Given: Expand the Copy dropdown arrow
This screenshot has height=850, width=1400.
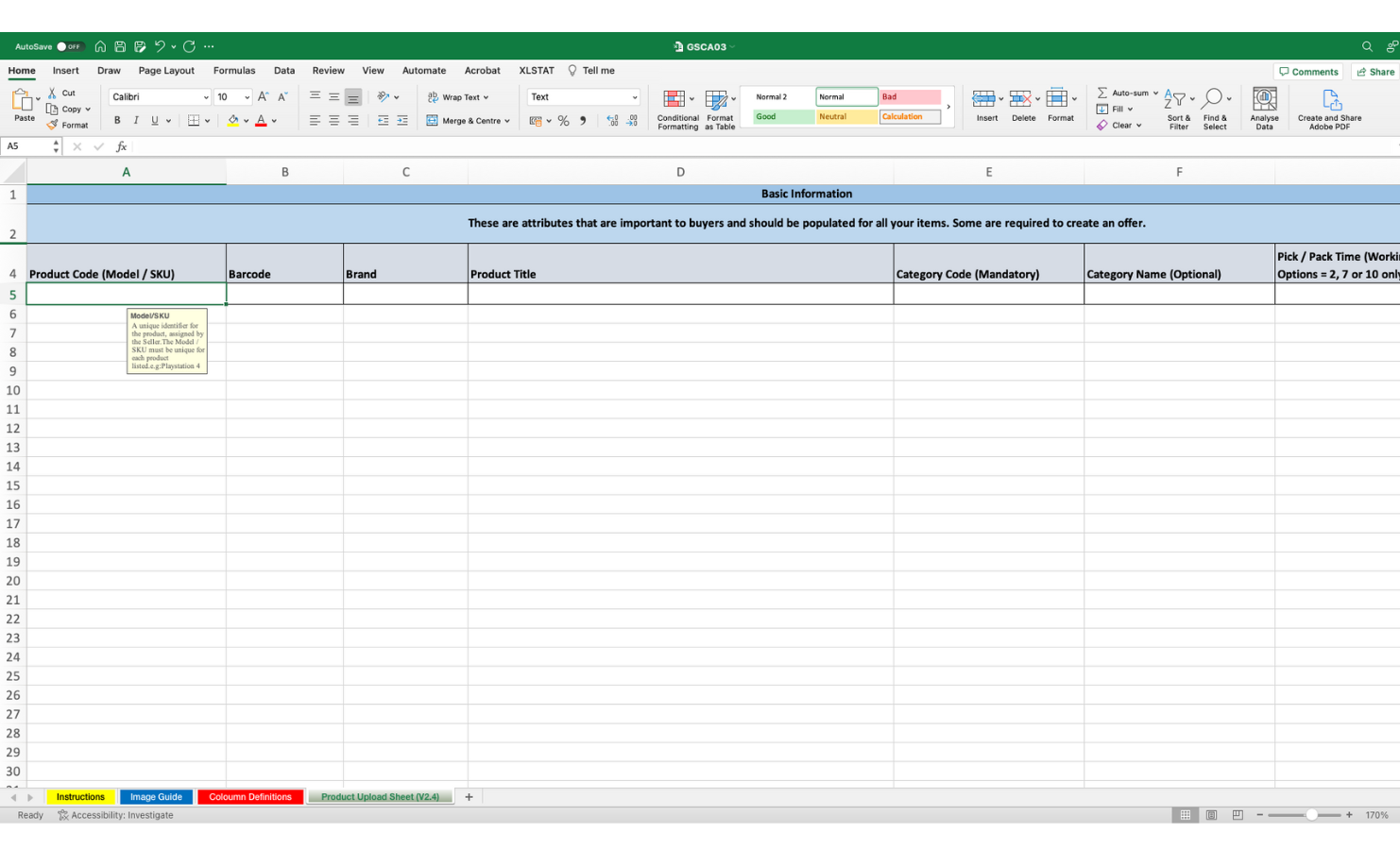Looking at the screenshot, I should click(x=88, y=110).
